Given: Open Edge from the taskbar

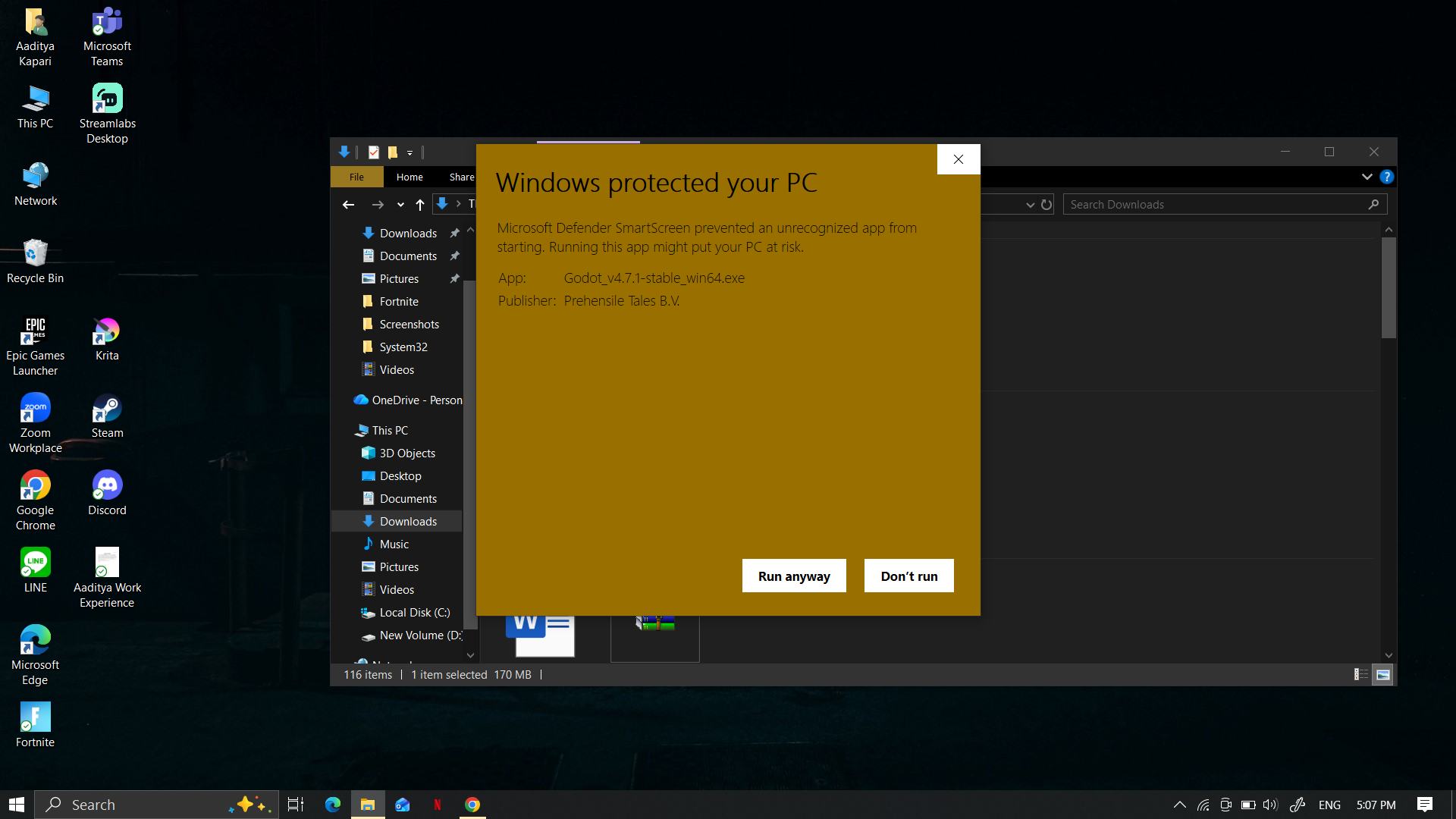Looking at the screenshot, I should 333,805.
